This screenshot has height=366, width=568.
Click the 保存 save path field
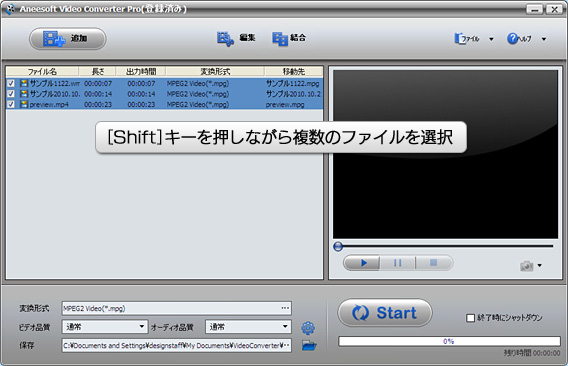[176, 345]
